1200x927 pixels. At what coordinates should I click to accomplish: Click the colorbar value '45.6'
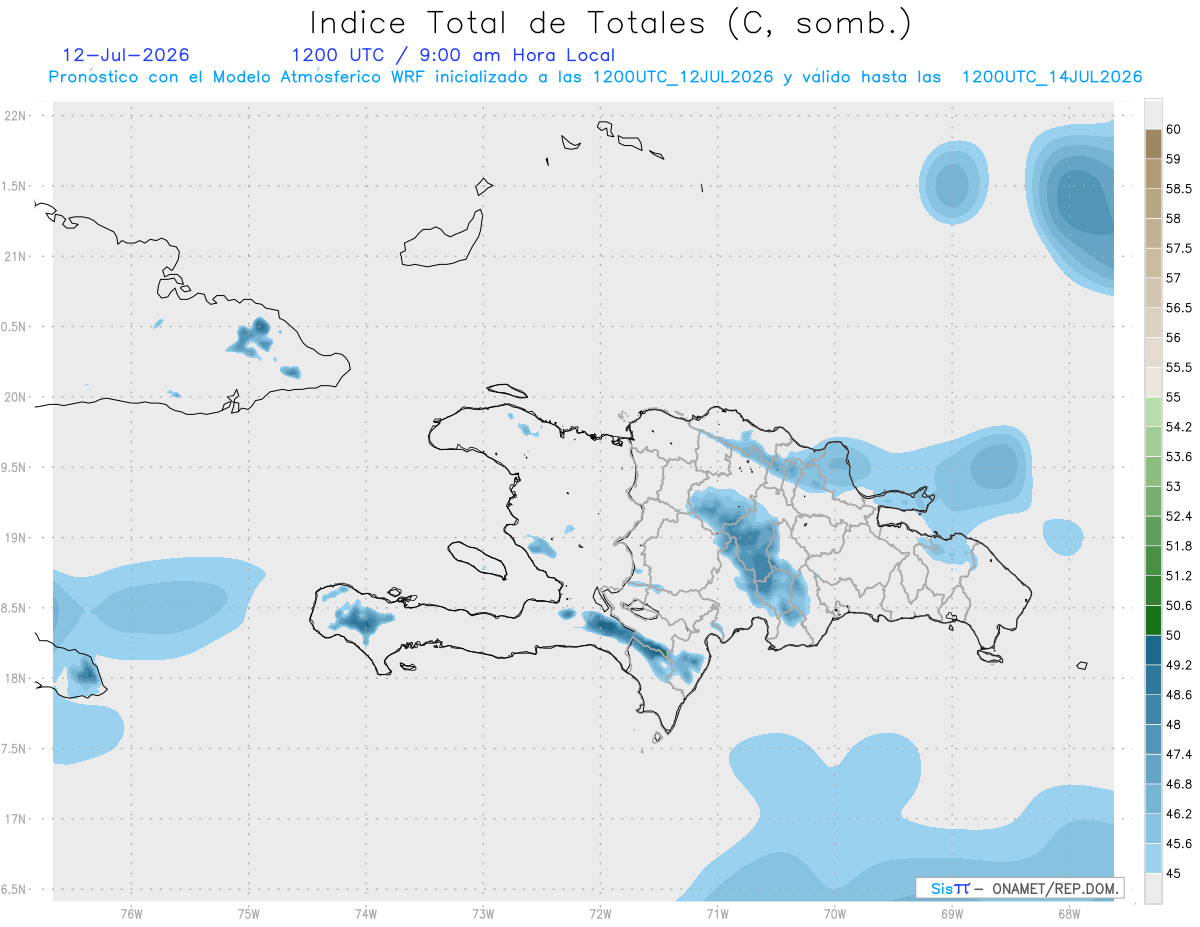pos(1179,844)
